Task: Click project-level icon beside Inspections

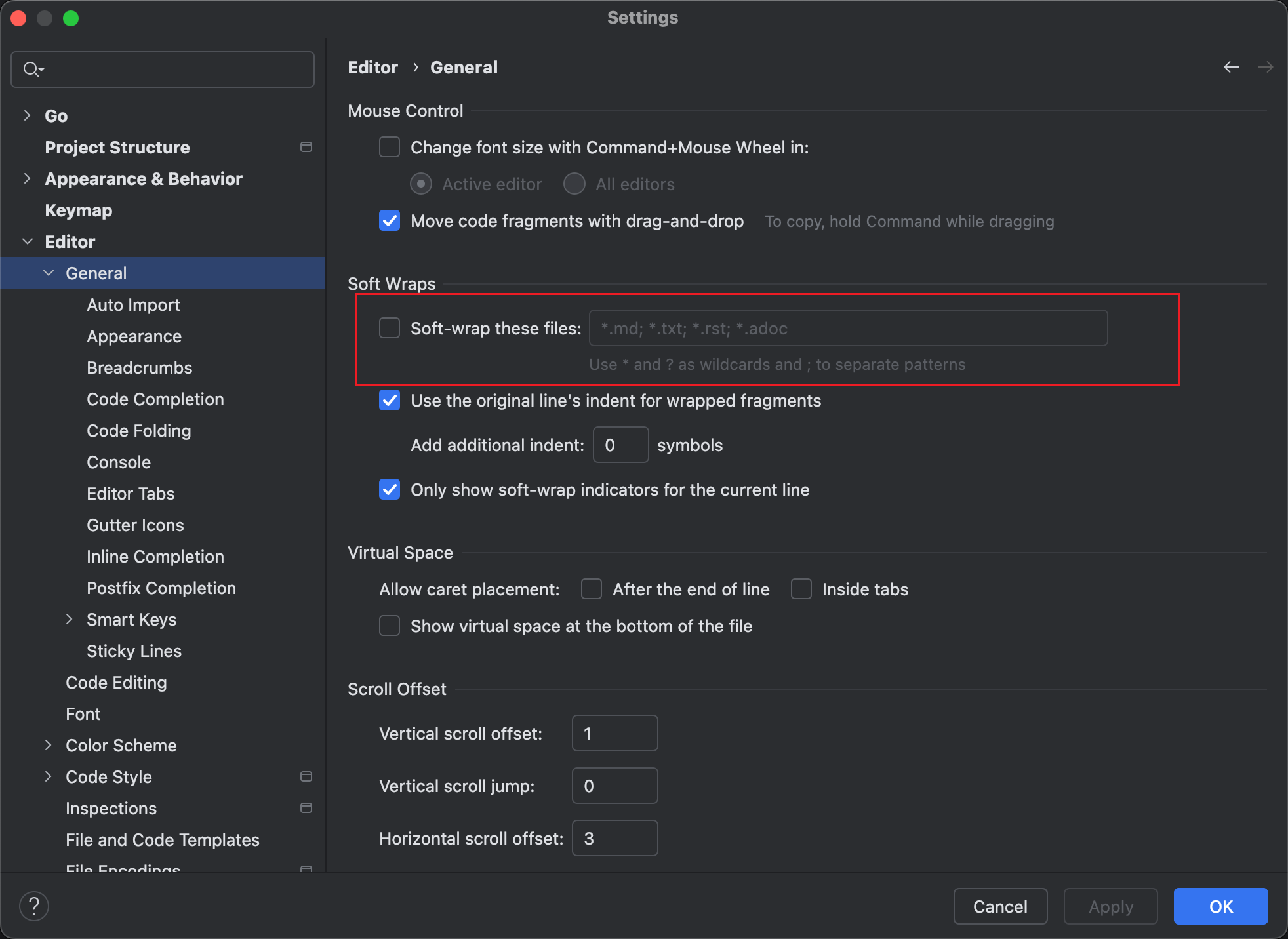Action: (x=306, y=808)
